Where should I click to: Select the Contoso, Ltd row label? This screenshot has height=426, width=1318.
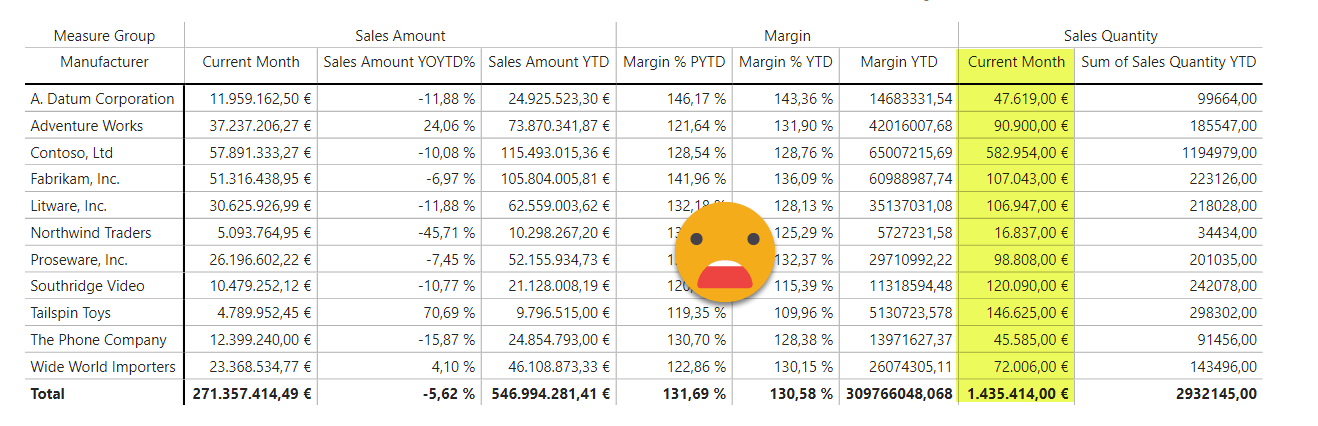(72, 153)
